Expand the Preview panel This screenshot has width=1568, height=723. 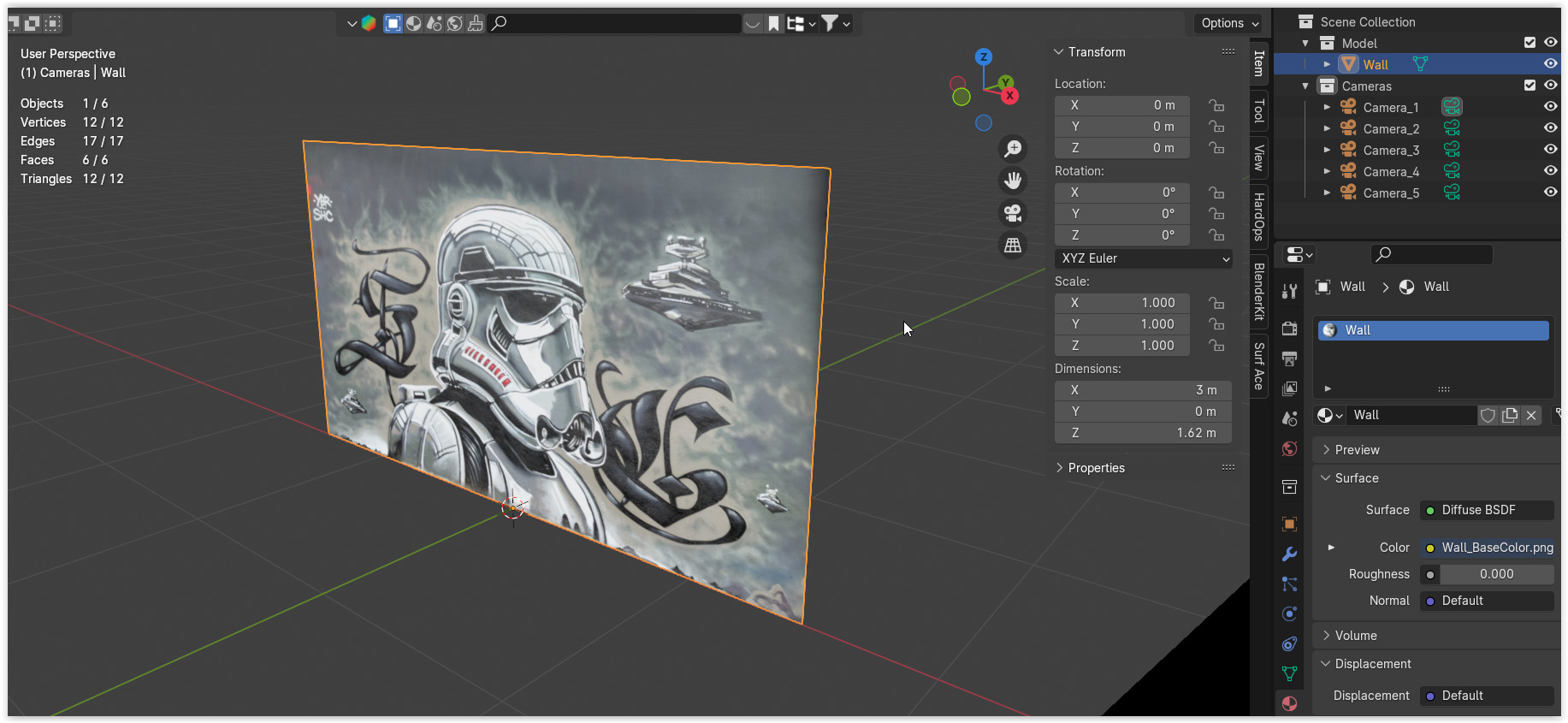1326,450
